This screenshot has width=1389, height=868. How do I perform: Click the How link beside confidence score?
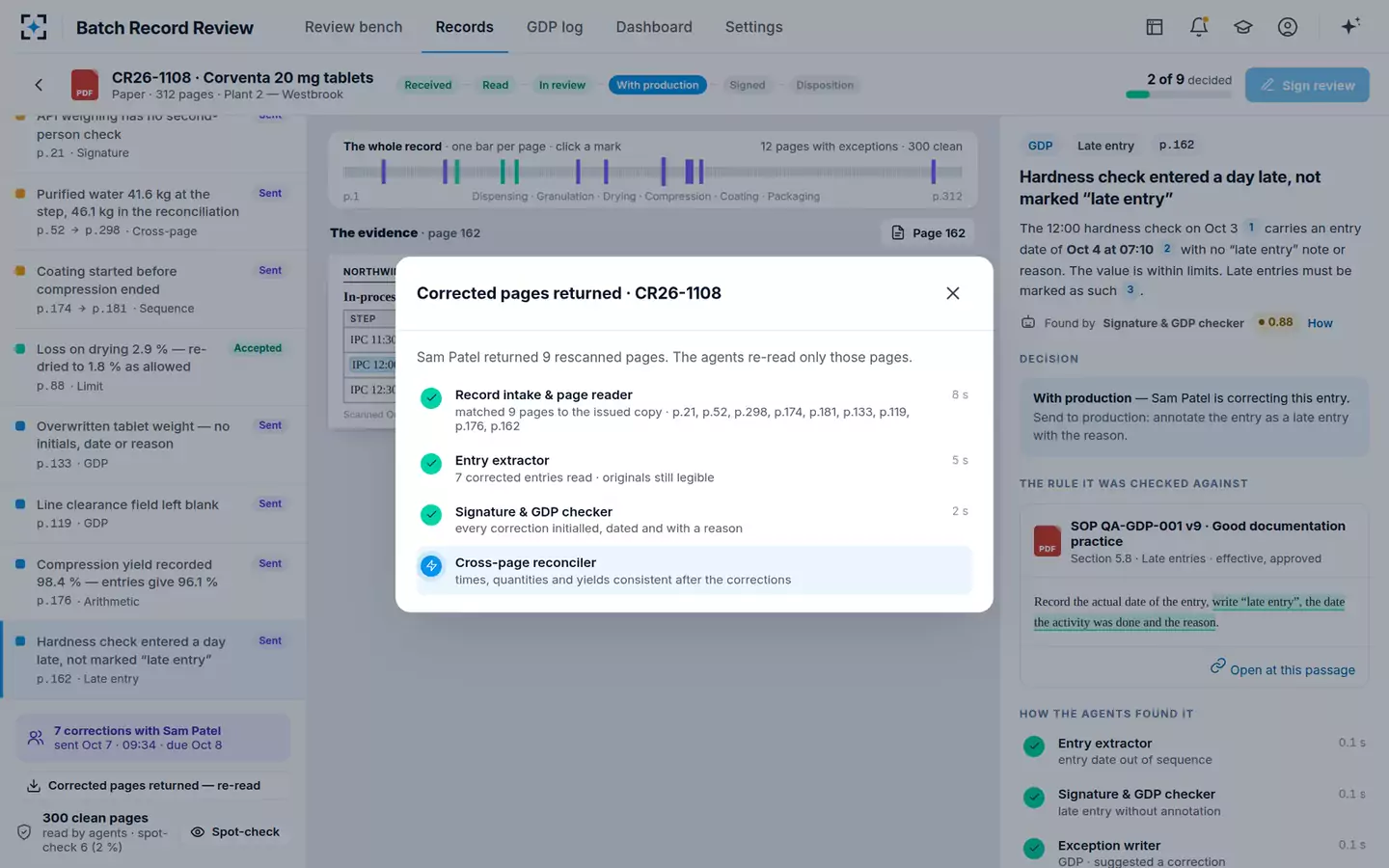pyautogui.click(x=1320, y=323)
